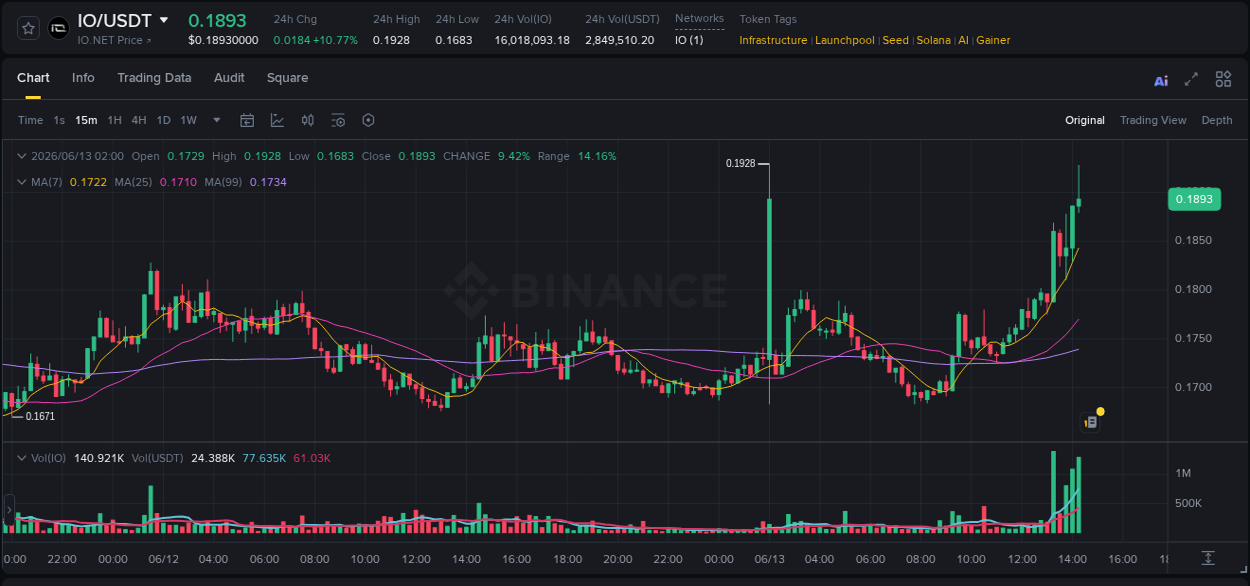Select the 15m time interval
This screenshot has height=586, width=1250.
[86, 120]
